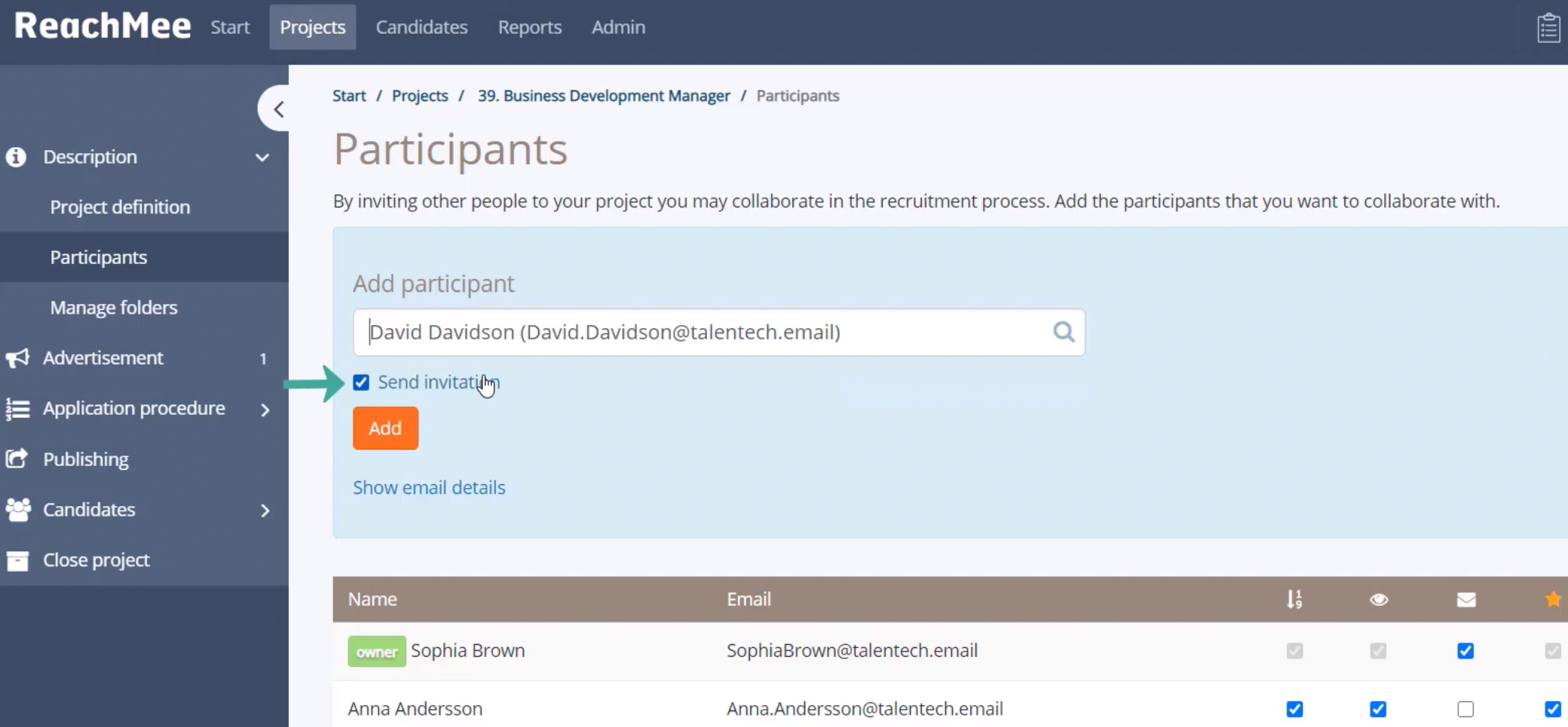Screen dimensions: 1568x727
Task: Click SophiaBrown@talentech.email cell
Action: coord(852,651)
